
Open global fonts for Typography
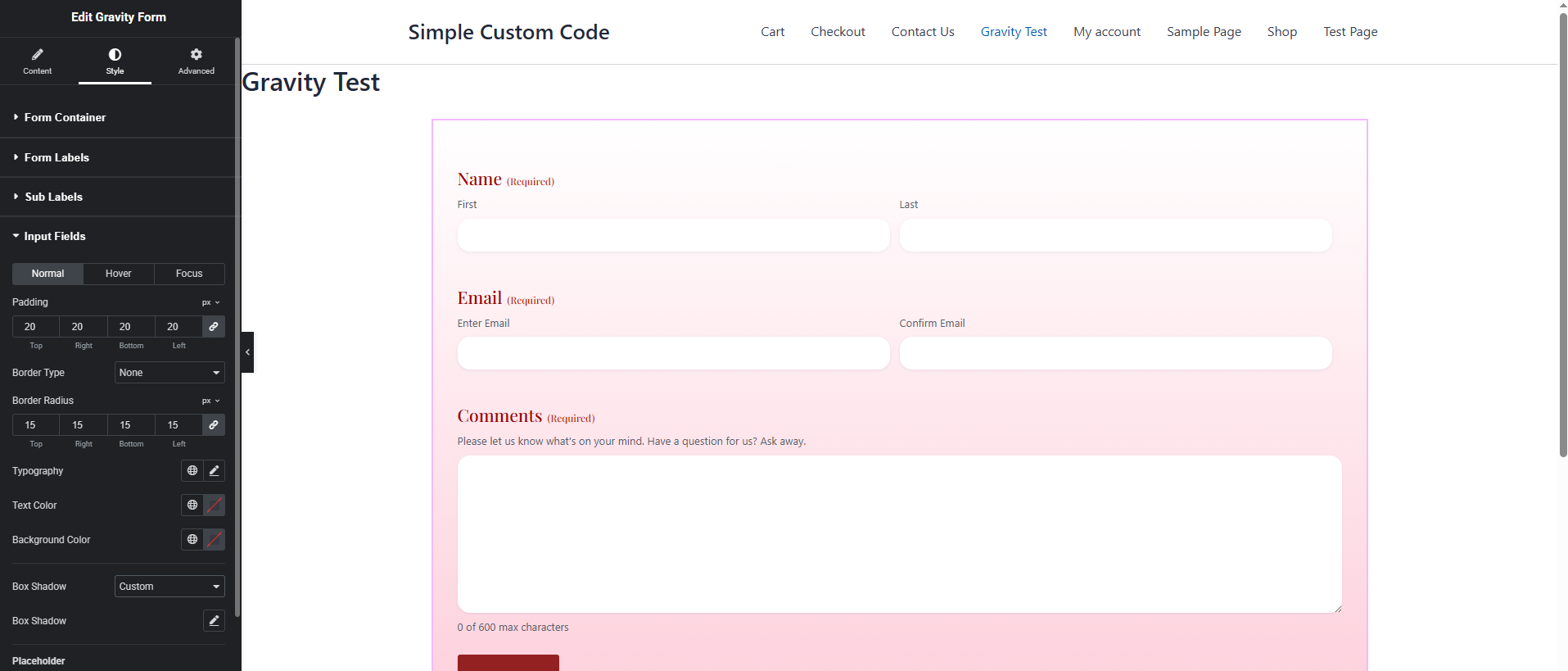[x=192, y=471]
